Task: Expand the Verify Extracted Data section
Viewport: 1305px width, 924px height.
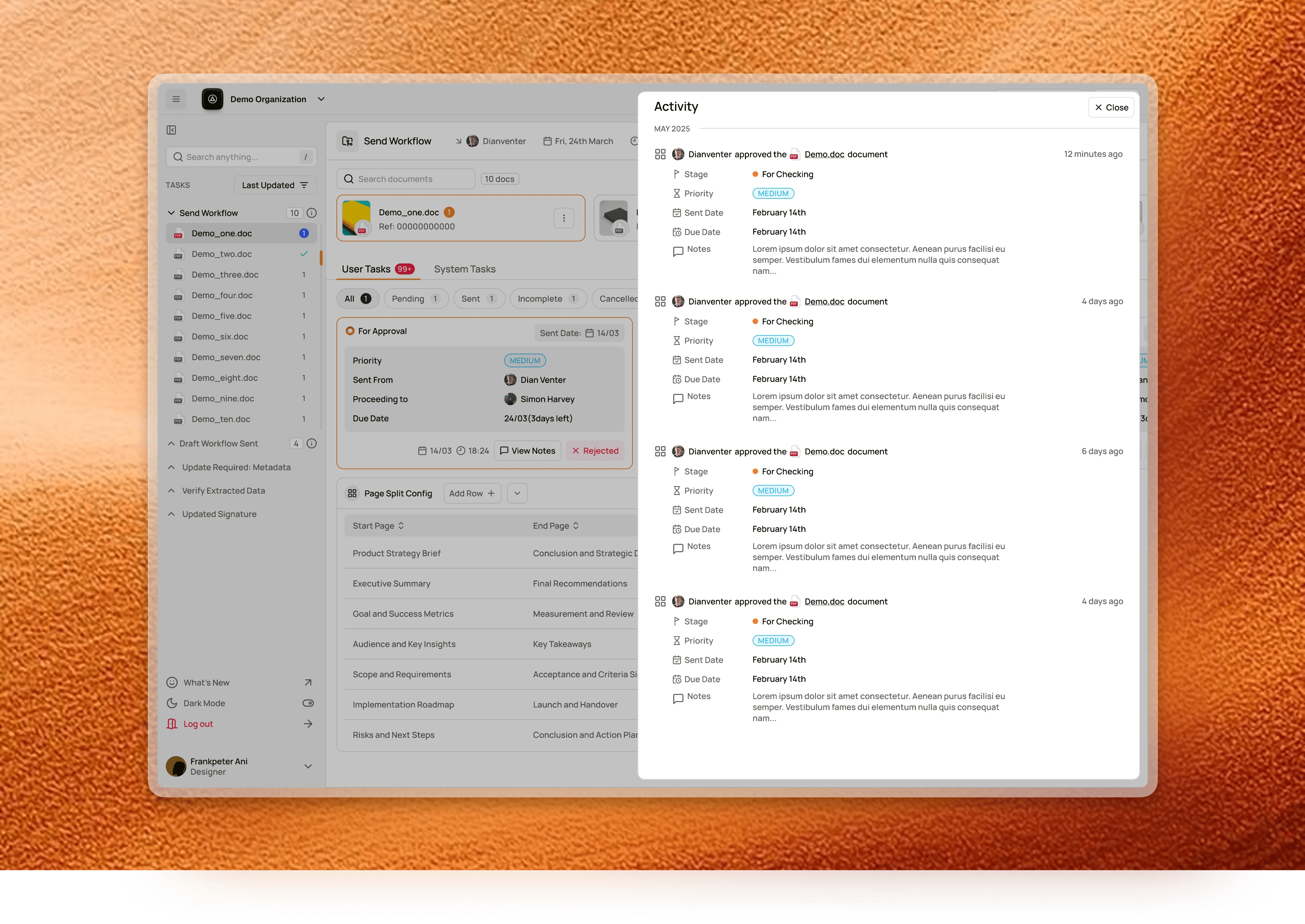Action: pos(171,490)
